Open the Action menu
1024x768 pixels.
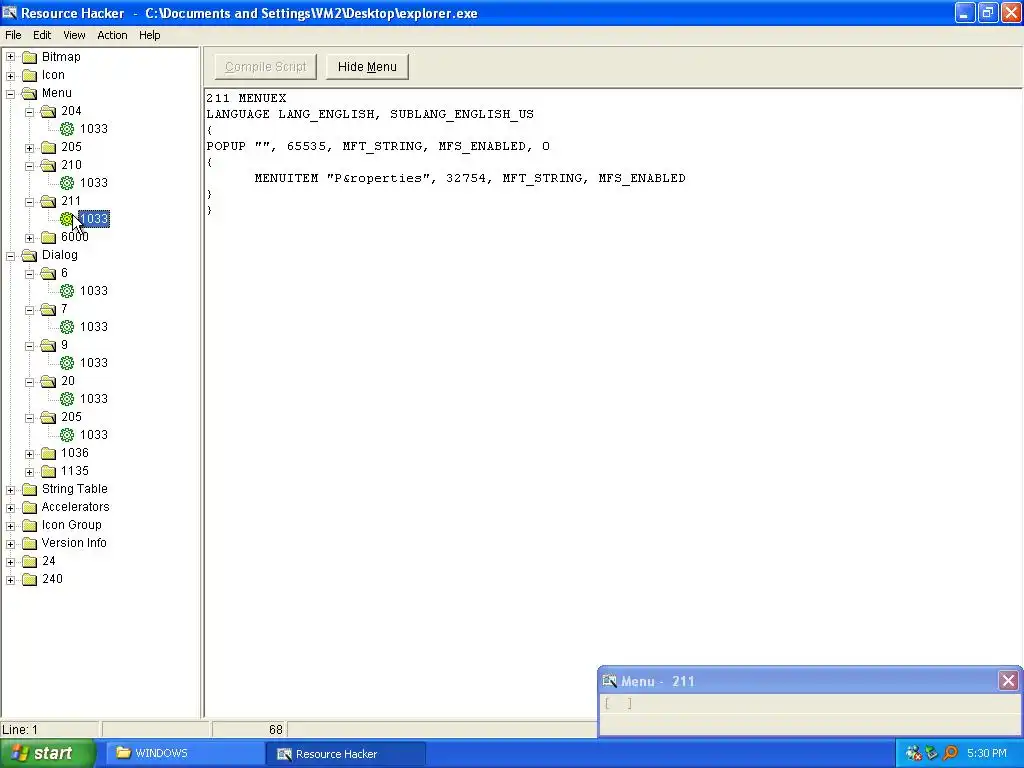click(x=112, y=35)
